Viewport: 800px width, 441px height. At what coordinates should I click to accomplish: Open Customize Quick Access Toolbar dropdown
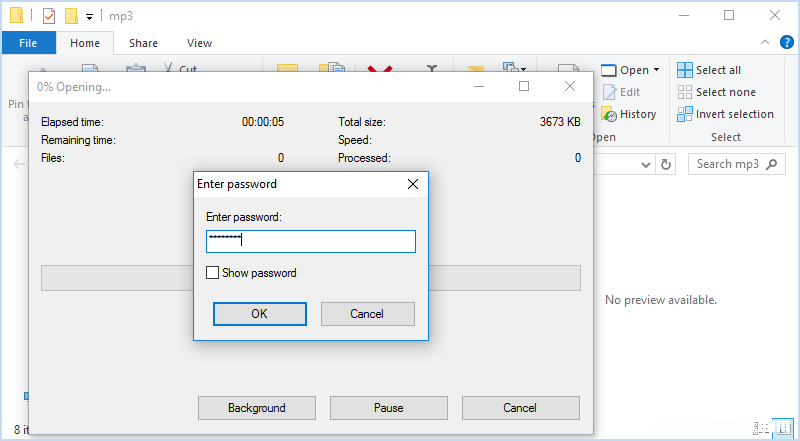(x=89, y=17)
